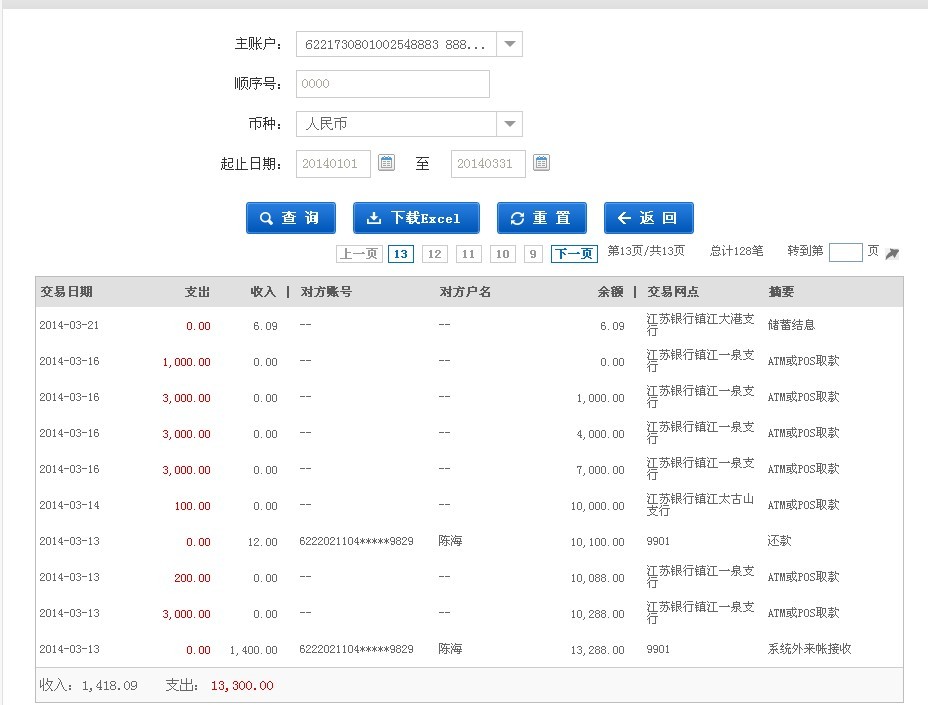Image resolution: width=928 pixels, height=705 pixels.
Task: Expand the 主账户 account dropdown
Action: 510,44
